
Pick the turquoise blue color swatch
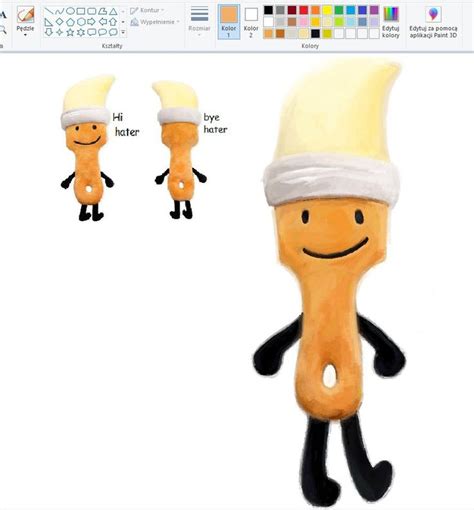[351, 10]
